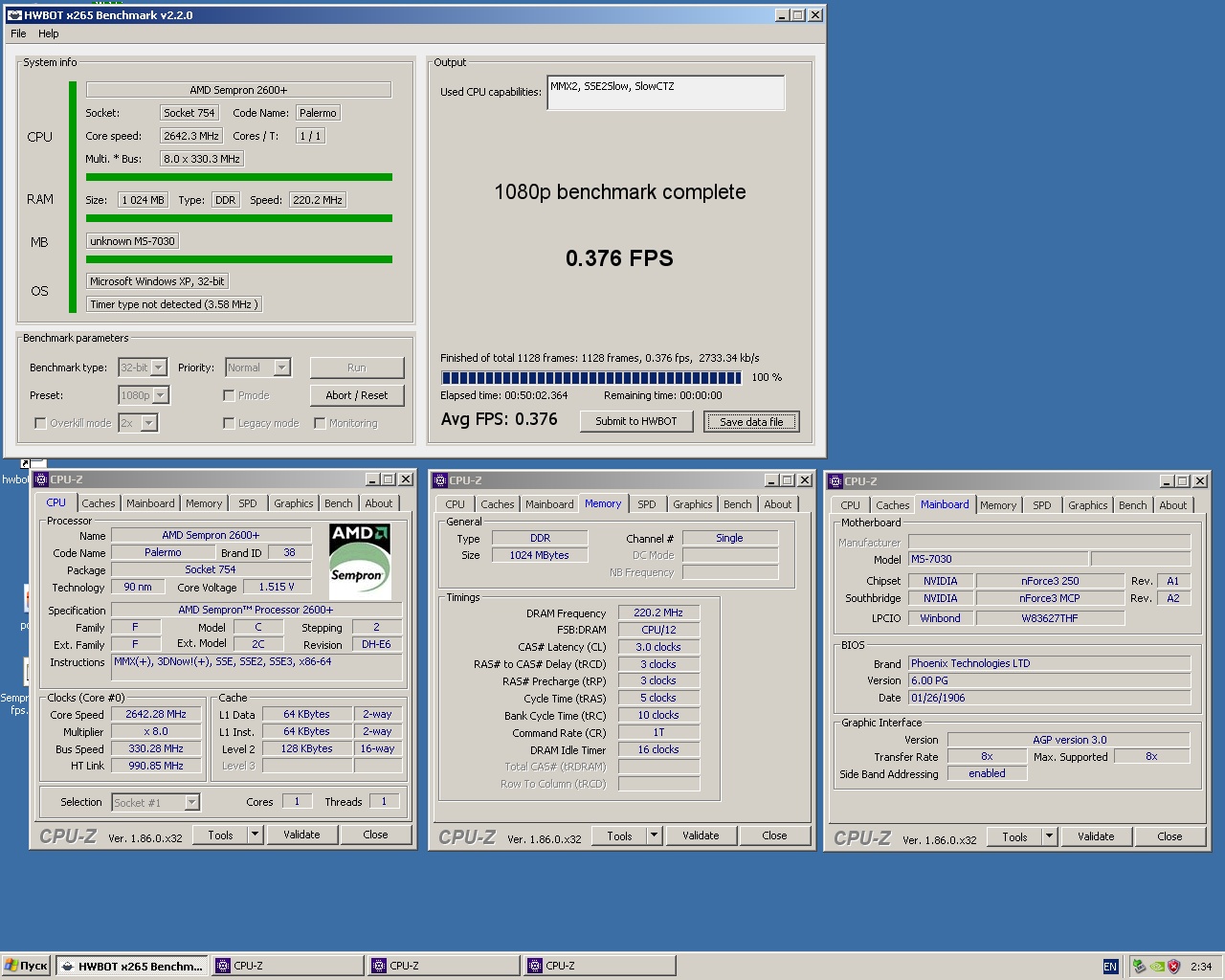Open the Help menu
This screenshot has width=1225, height=980.
coord(48,33)
